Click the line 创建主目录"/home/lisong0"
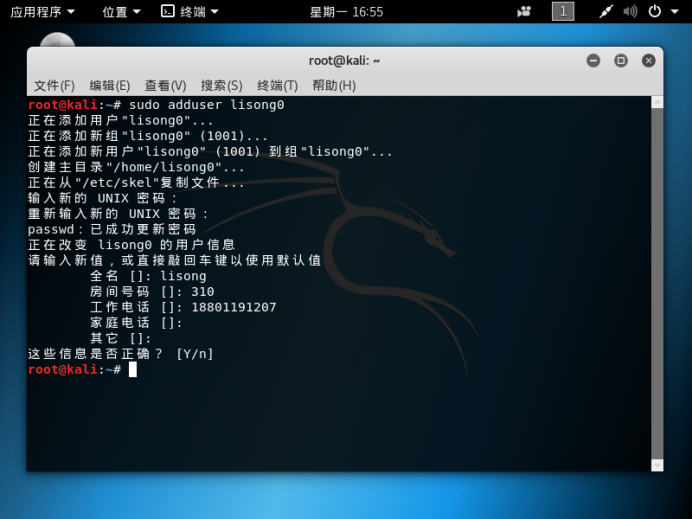The image size is (692, 519). [x=136, y=167]
